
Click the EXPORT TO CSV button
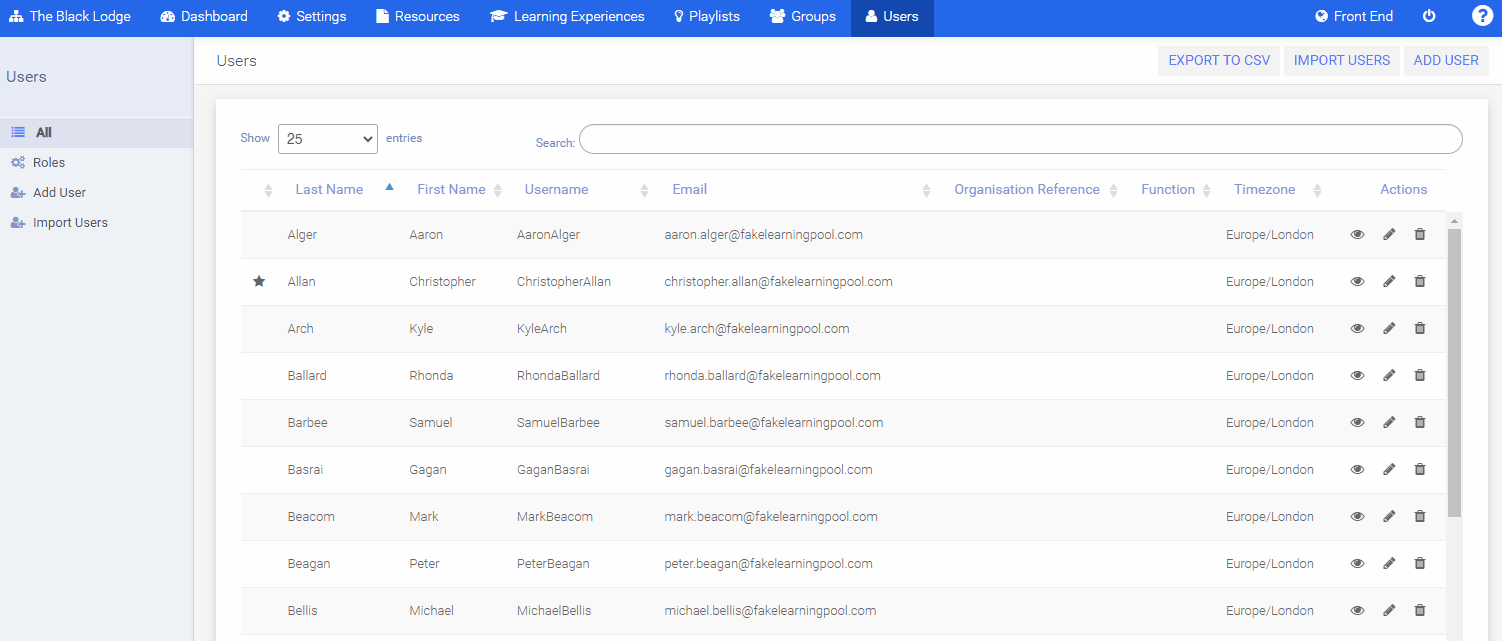pos(1219,61)
